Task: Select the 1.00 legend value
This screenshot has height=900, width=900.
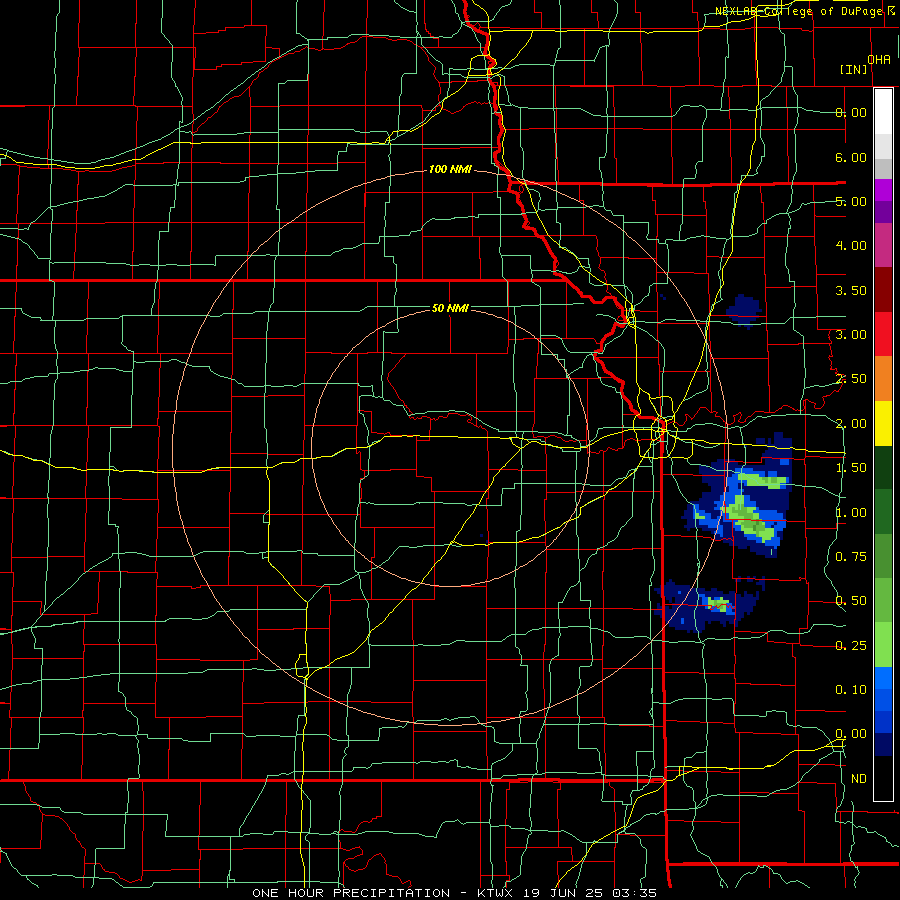Action: tap(851, 513)
